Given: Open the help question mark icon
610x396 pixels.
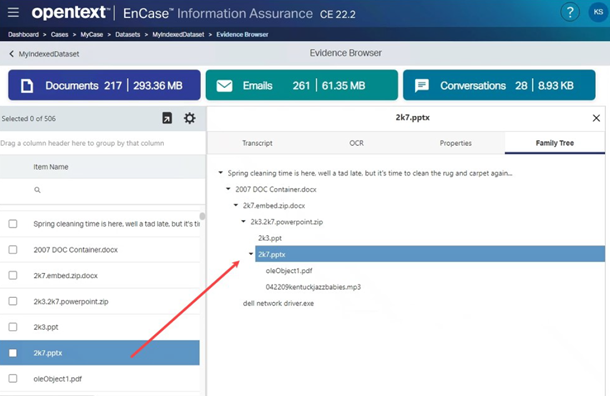Looking at the screenshot, I should 570,12.
